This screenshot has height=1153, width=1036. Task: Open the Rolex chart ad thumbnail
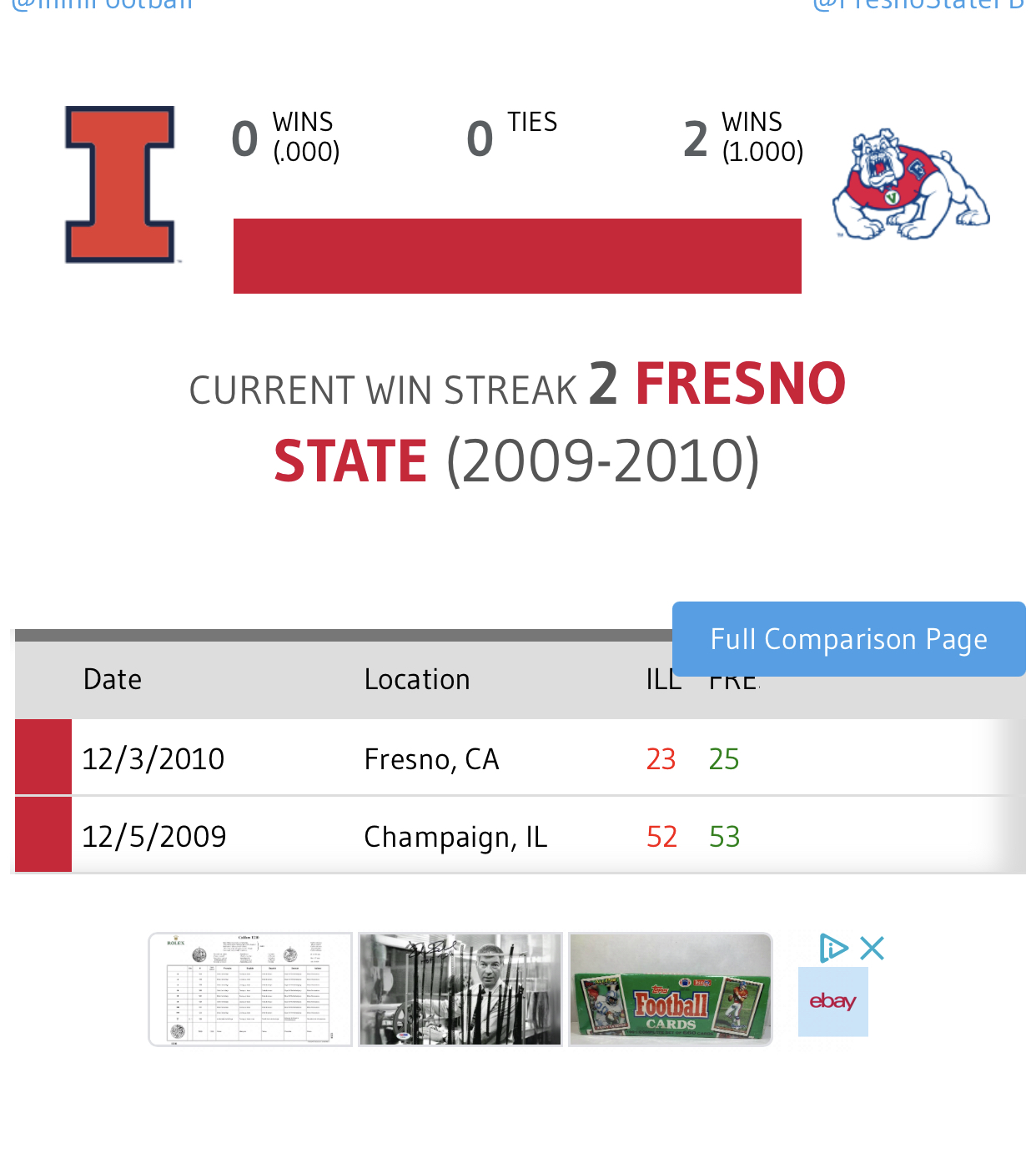pos(250,989)
